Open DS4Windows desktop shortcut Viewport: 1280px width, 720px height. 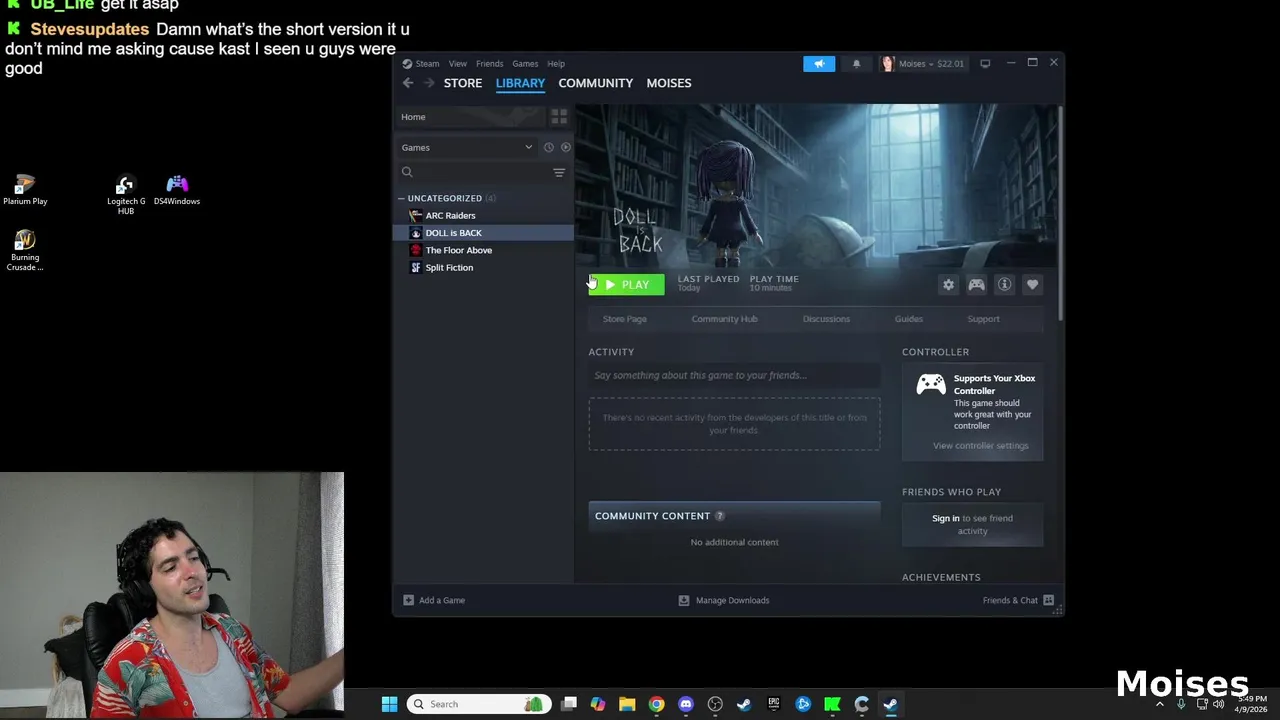tap(177, 190)
